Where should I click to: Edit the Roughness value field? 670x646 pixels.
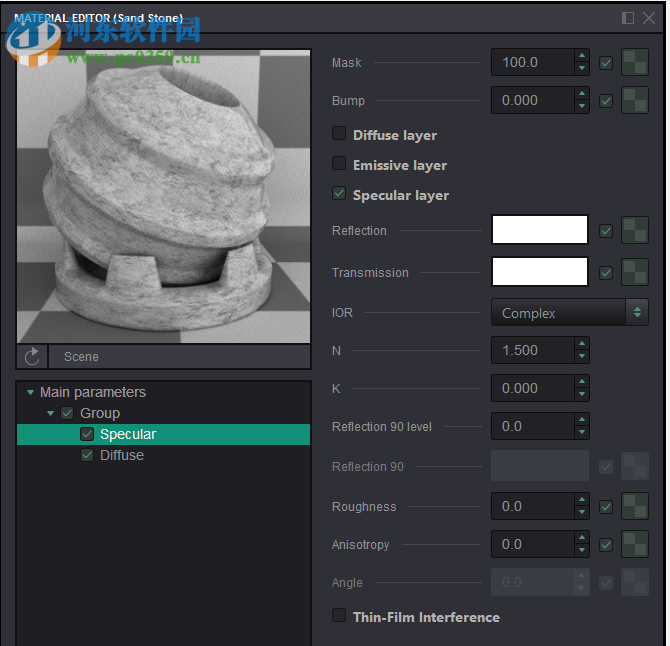[532, 506]
